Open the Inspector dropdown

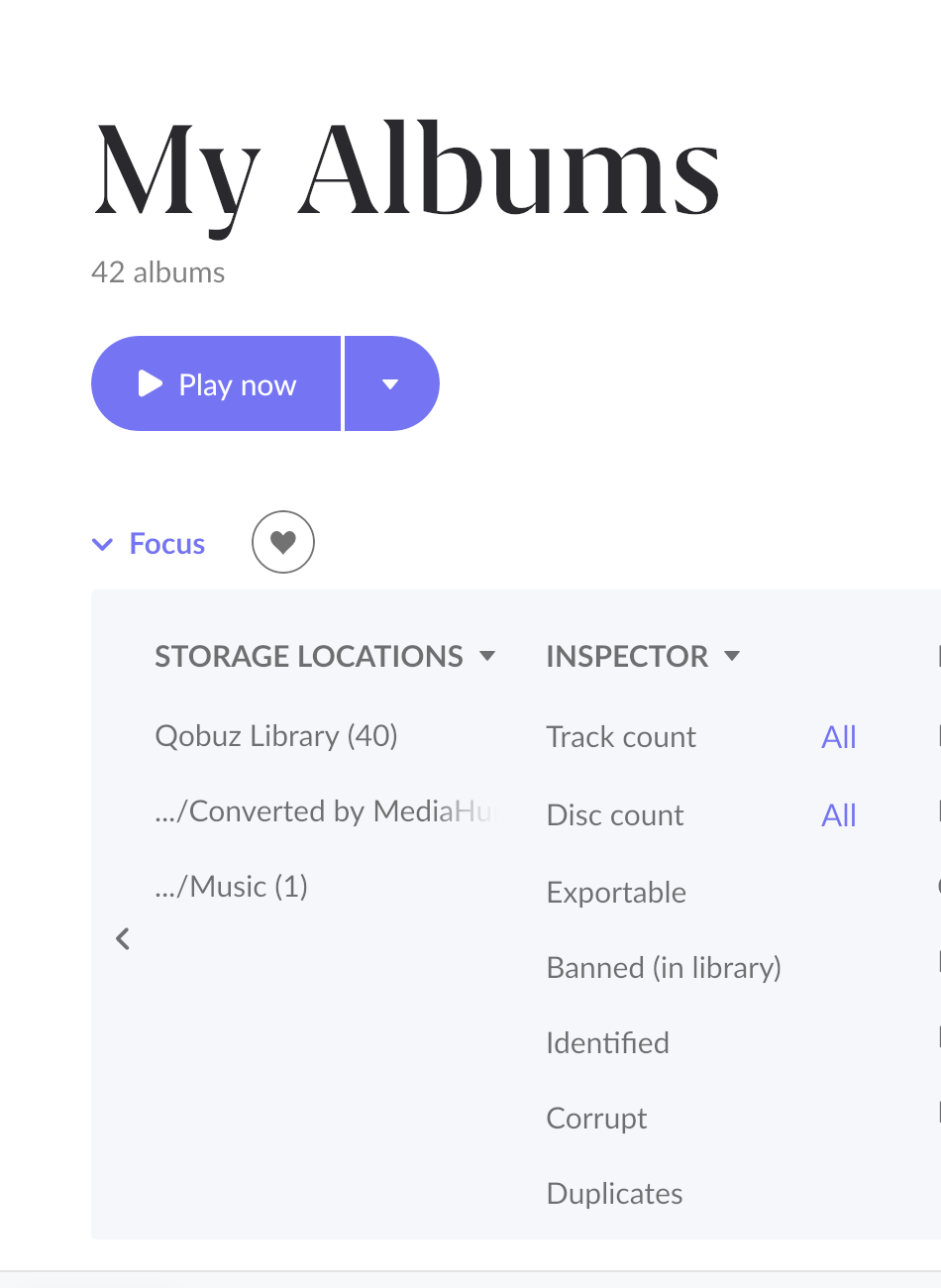643,656
